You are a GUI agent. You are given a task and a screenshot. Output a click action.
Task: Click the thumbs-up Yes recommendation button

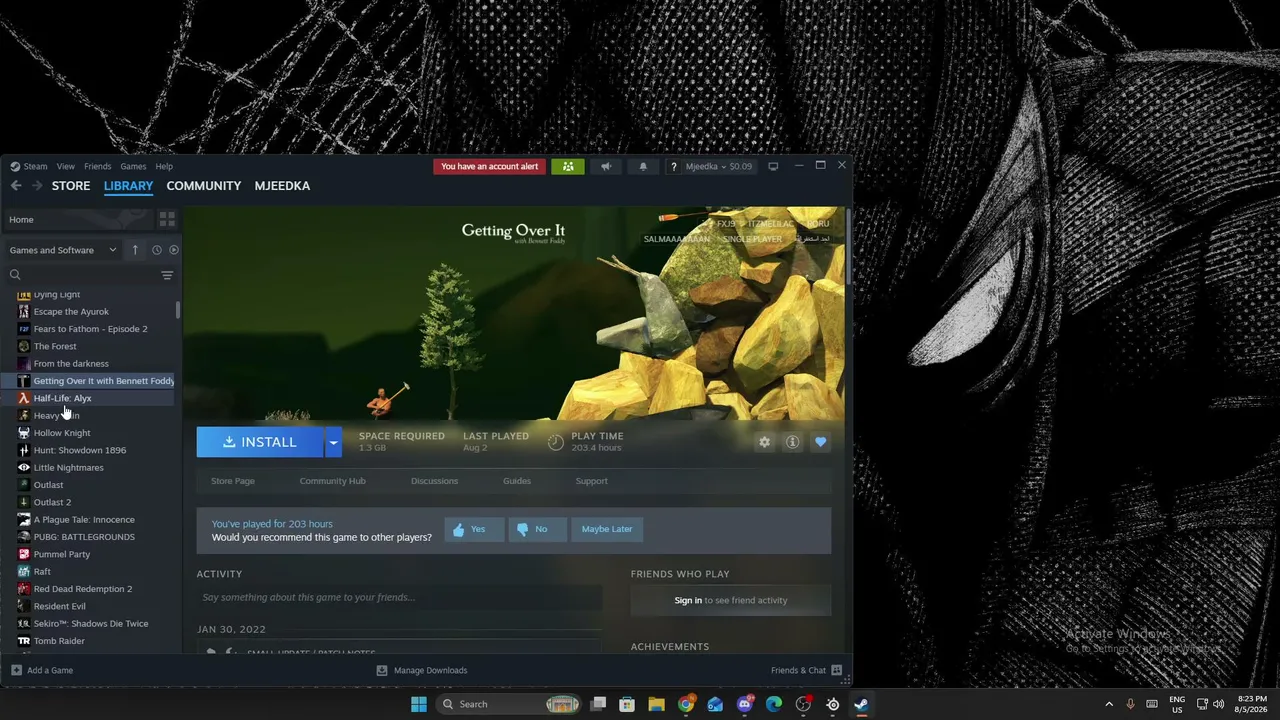coord(474,529)
